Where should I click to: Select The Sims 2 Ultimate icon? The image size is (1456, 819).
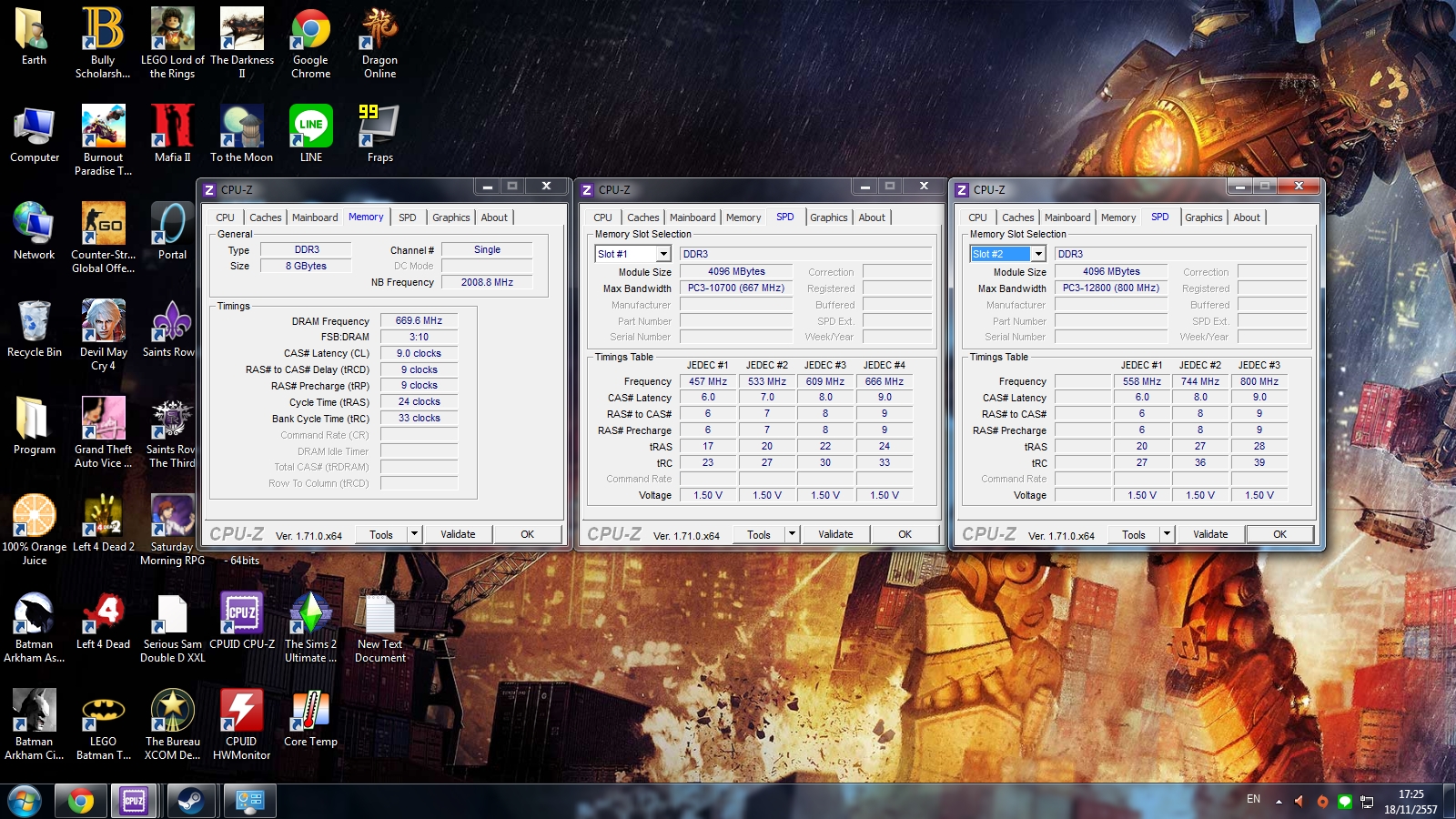(310, 627)
